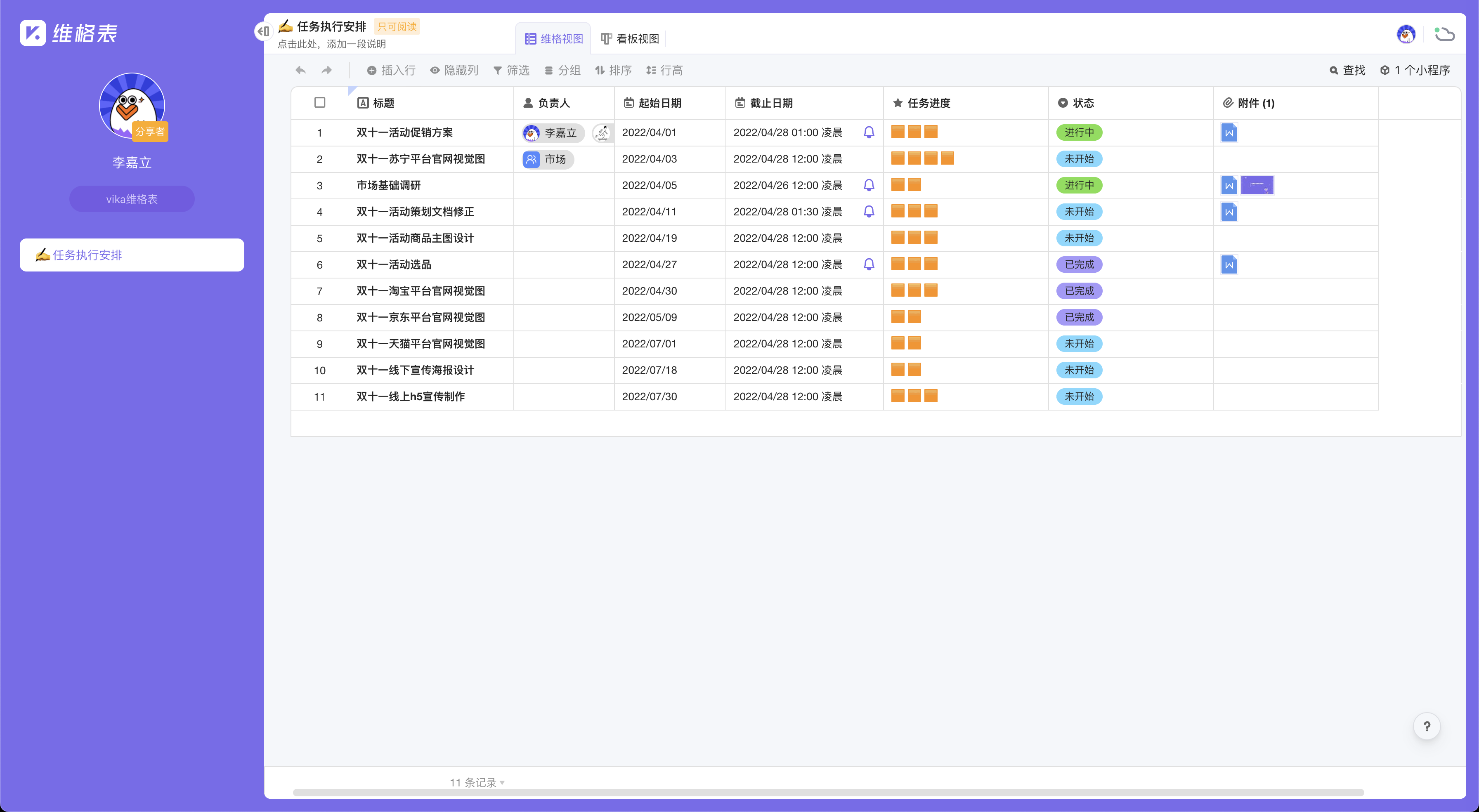
Task: Toggle the select-all checkbox in header
Action: 320,103
